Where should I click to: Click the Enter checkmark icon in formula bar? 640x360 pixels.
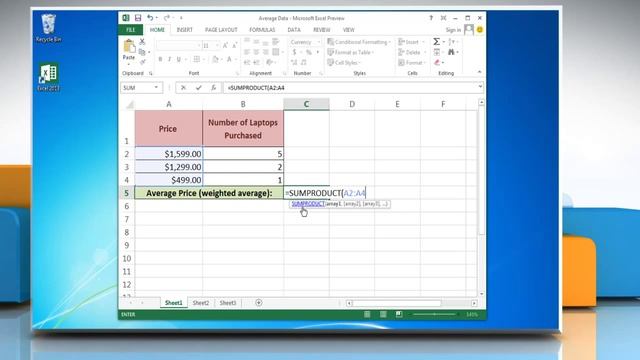198,88
